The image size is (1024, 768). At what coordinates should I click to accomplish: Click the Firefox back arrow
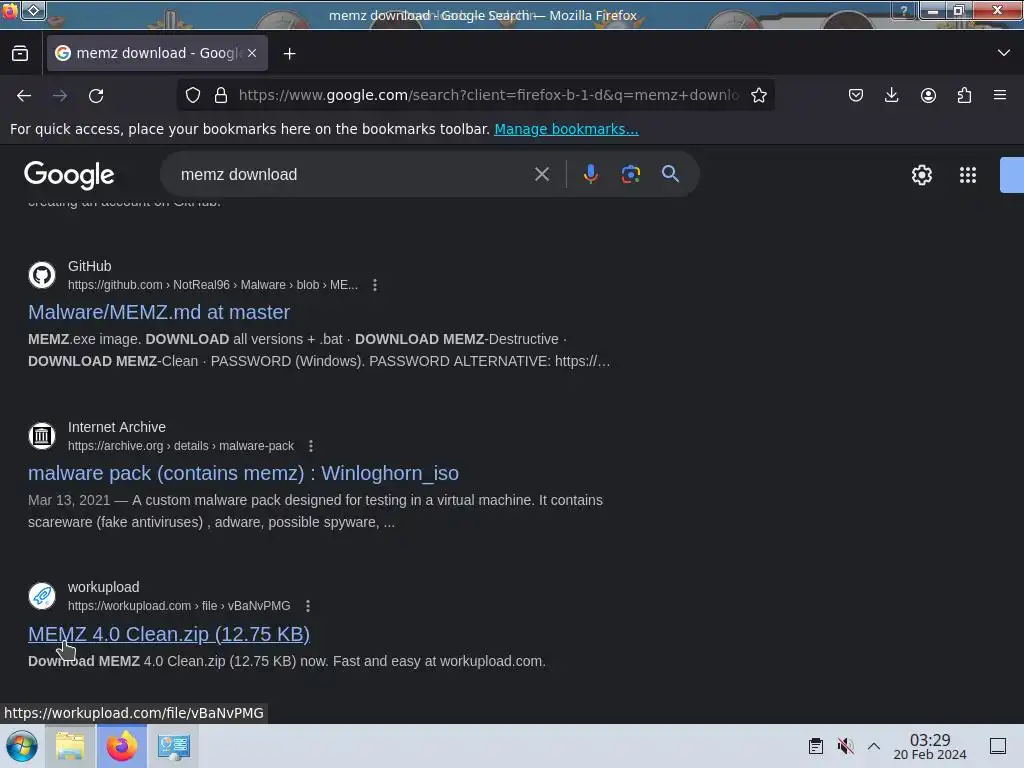pos(24,95)
